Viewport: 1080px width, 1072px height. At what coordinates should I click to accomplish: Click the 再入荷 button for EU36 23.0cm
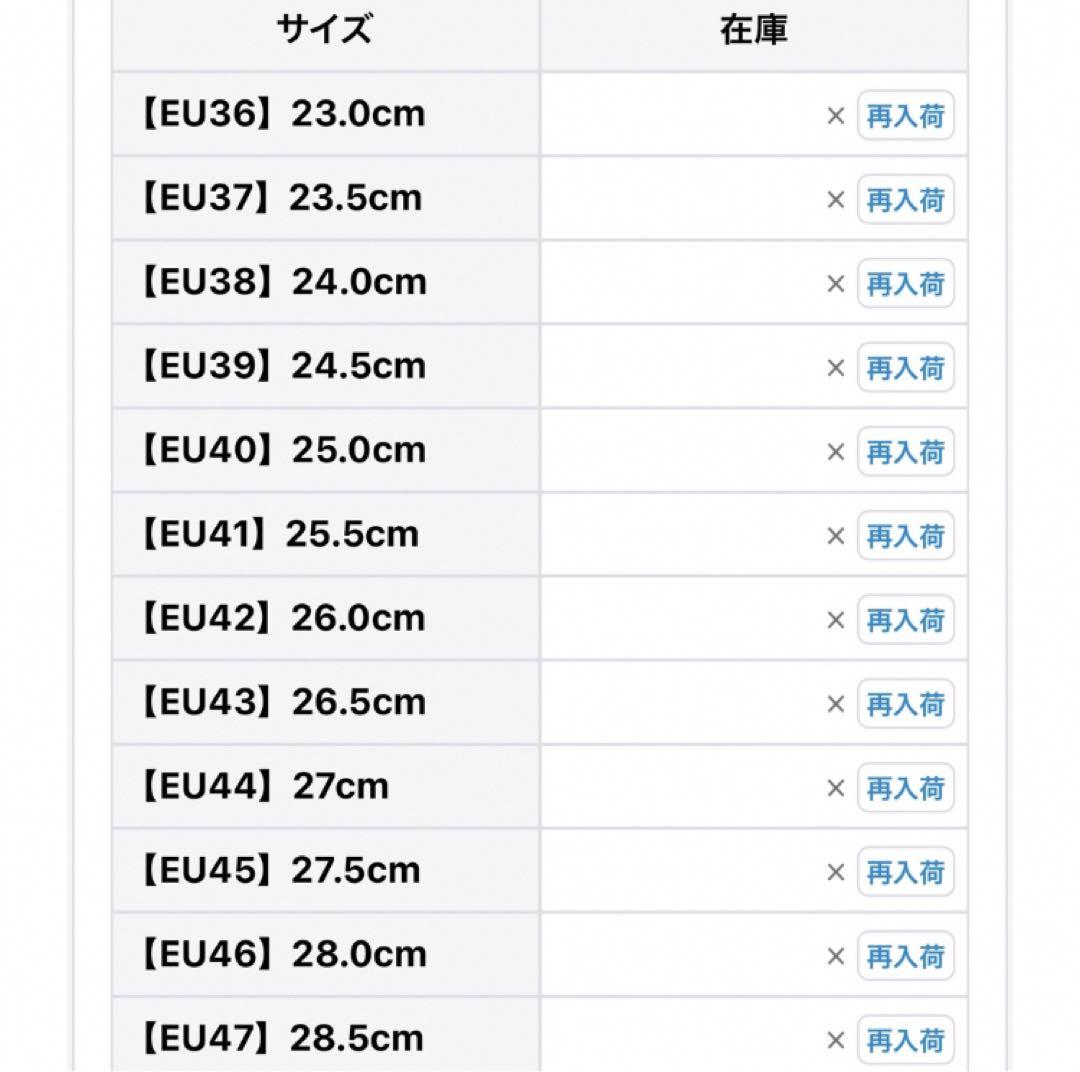tap(905, 115)
